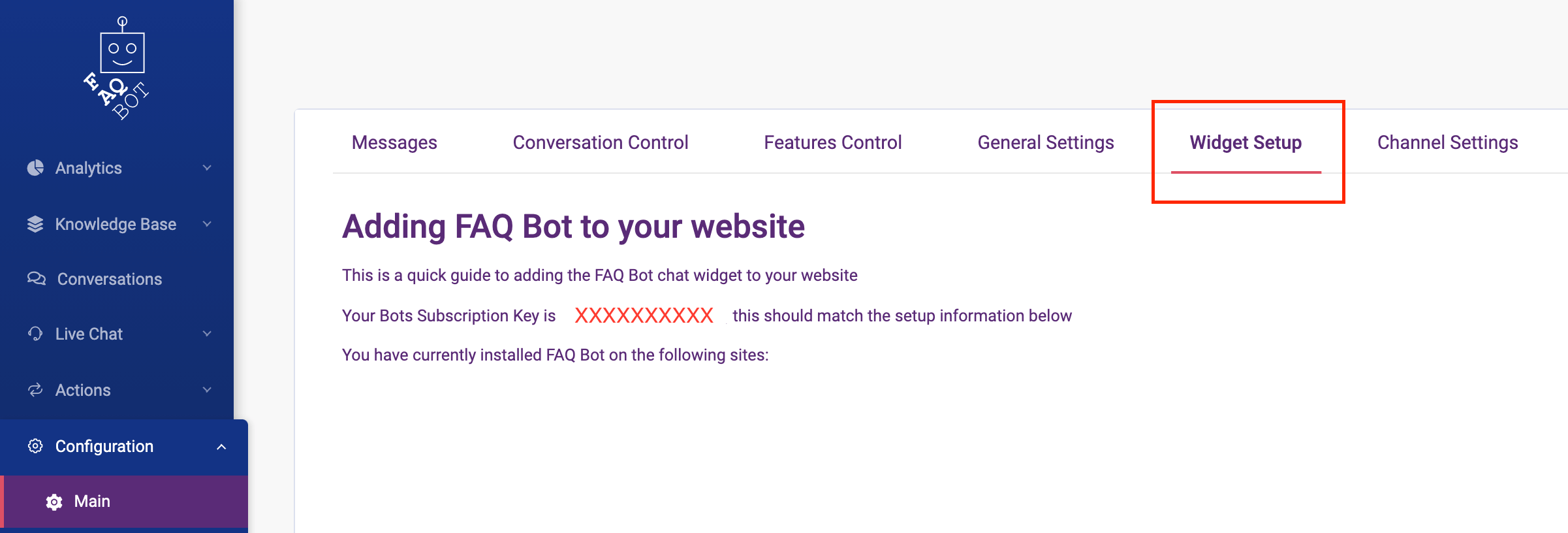Click the Conversations chat bubbles icon
1568x533 pixels.
37,279
